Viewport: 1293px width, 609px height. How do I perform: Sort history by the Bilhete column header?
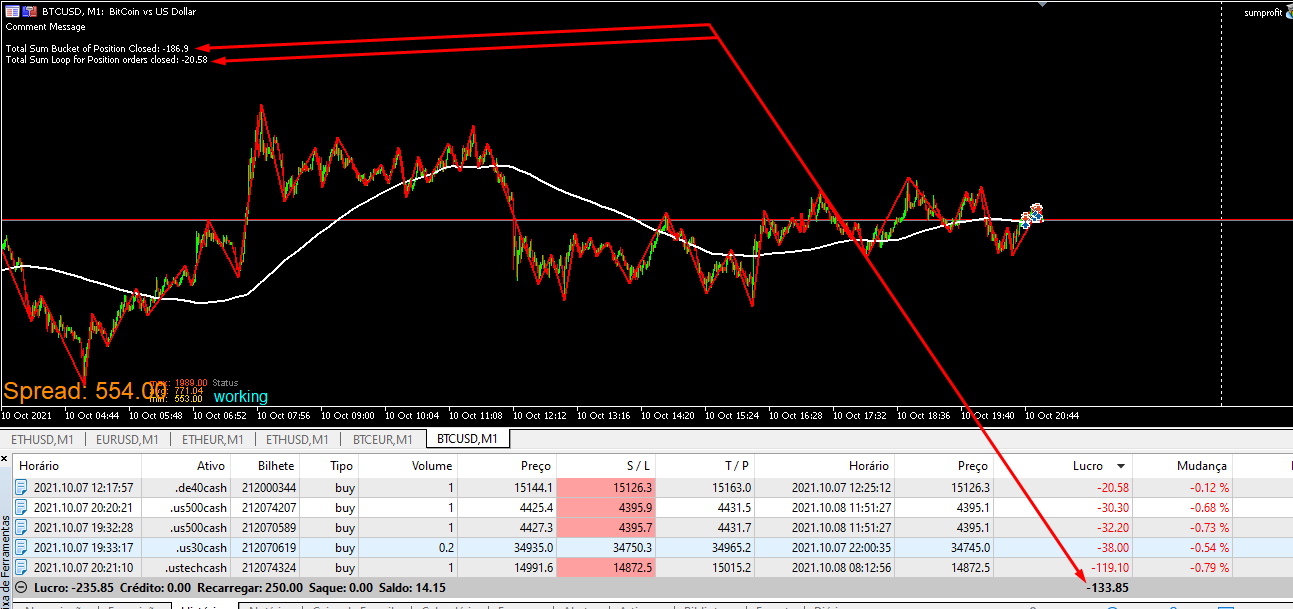click(x=266, y=466)
